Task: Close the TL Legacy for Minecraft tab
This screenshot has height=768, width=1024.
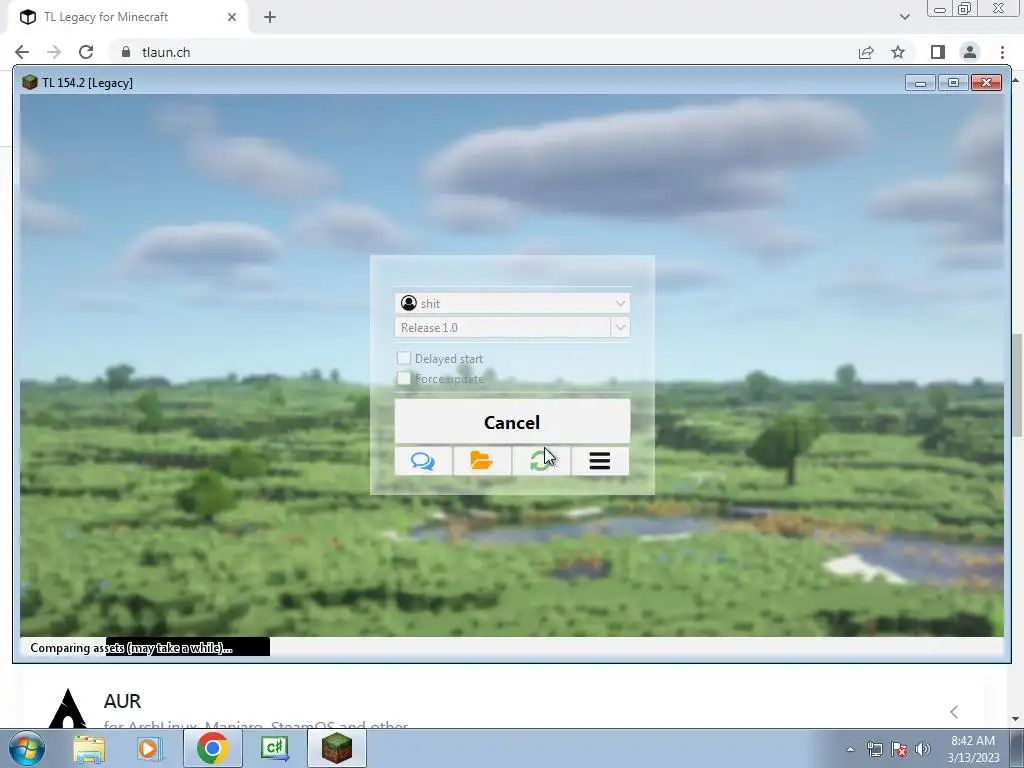Action: [x=232, y=17]
